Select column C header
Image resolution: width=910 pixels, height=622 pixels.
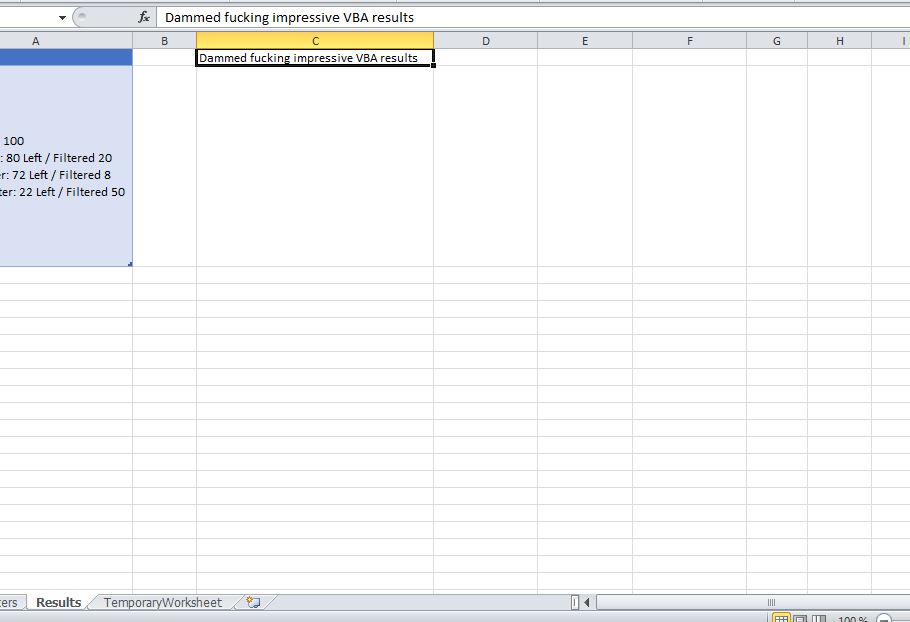(315, 41)
